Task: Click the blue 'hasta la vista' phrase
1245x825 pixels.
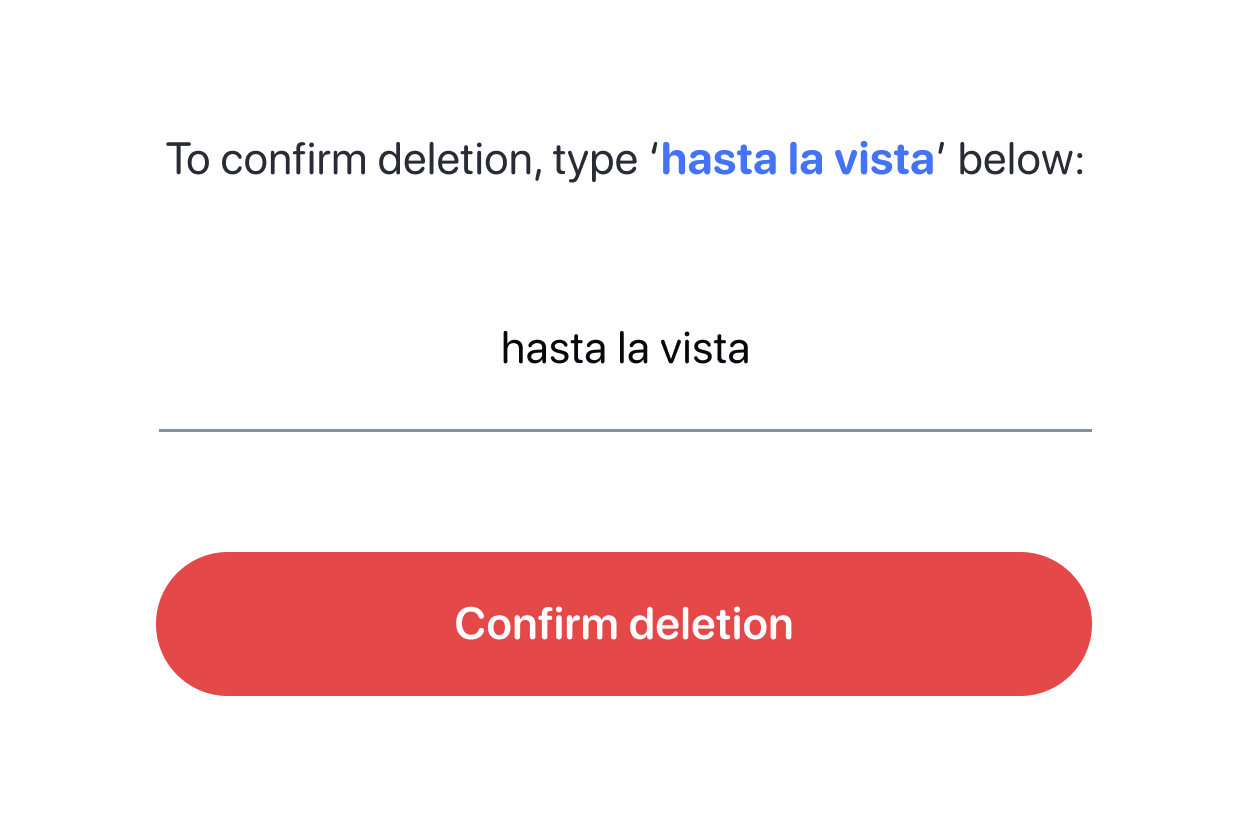Action: (x=797, y=160)
